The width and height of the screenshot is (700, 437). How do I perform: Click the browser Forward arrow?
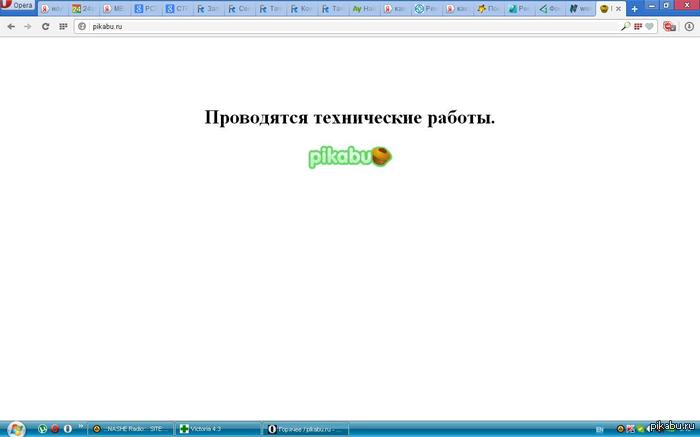point(27,26)
